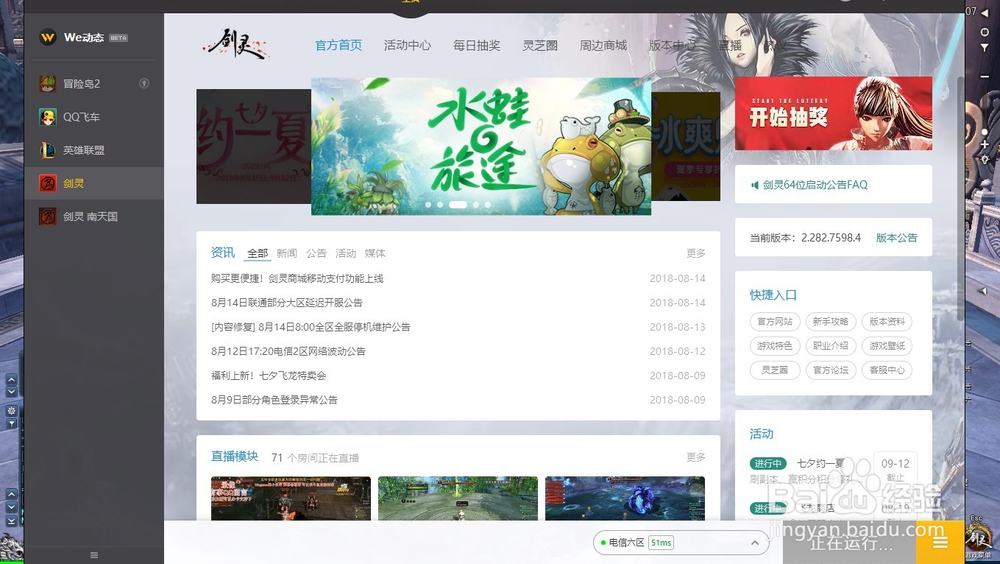Click the yellow menu button beside 正在运行
The height and width of the screenshot is (564, 1000).
pos(939,542)
